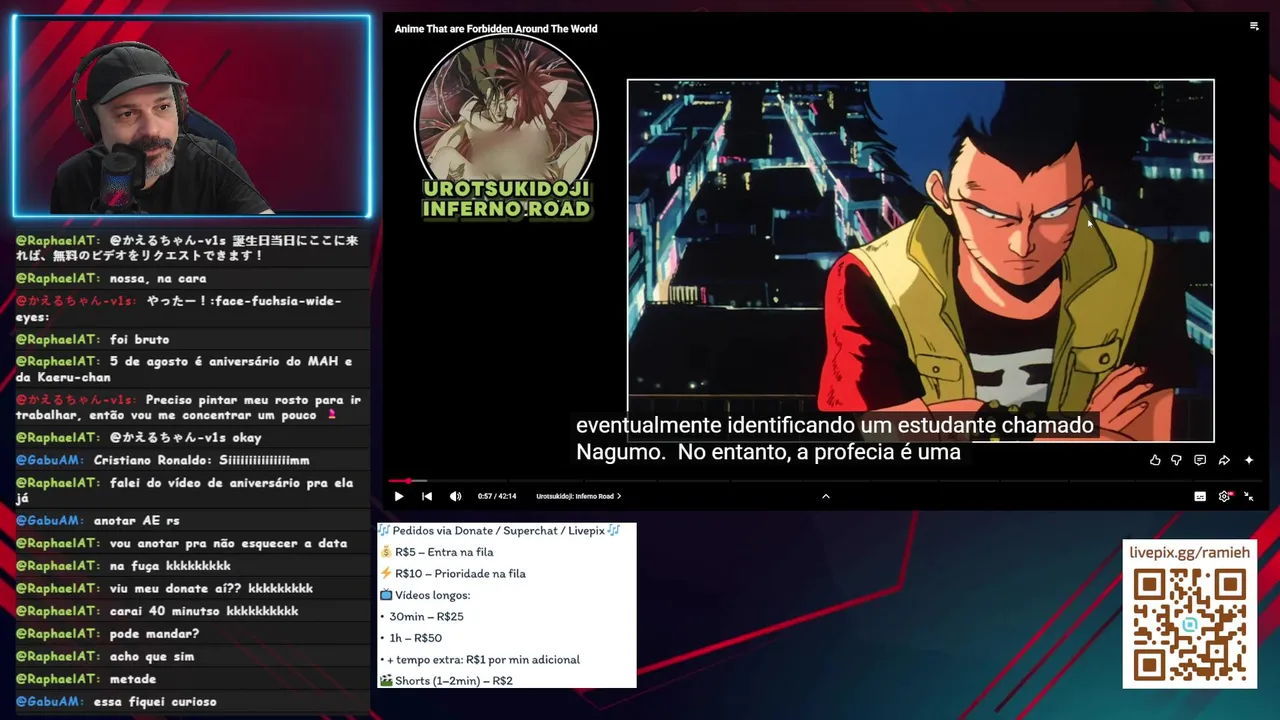Restart from the previous-track button
This screenshot has width=1280, height=720.
click(x=427, y=496)
